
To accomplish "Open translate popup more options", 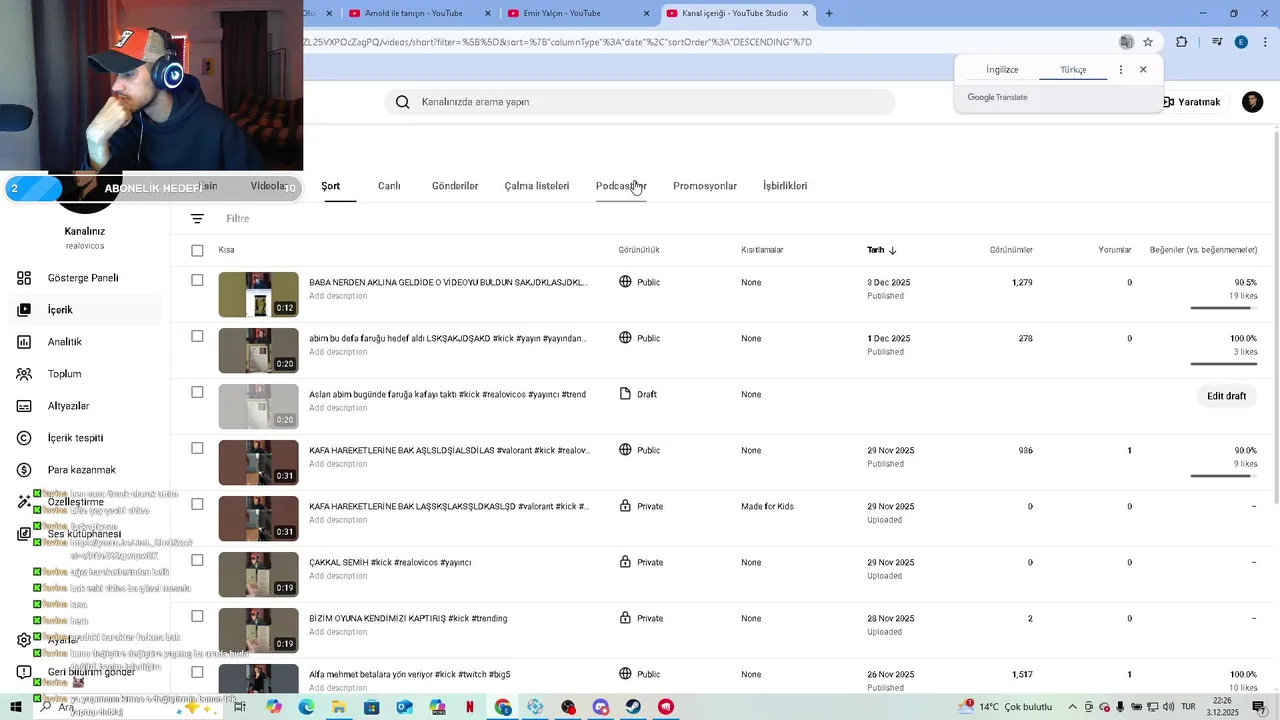I will pyautogui.click(x=1120, y=70).
